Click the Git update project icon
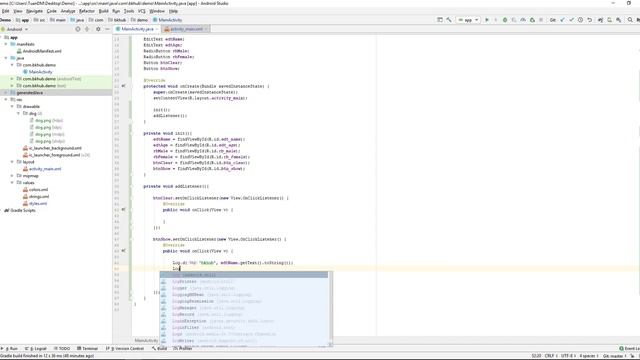Image resolution: width=640 pixels, height=360 pixels. [x=562, y=20]
